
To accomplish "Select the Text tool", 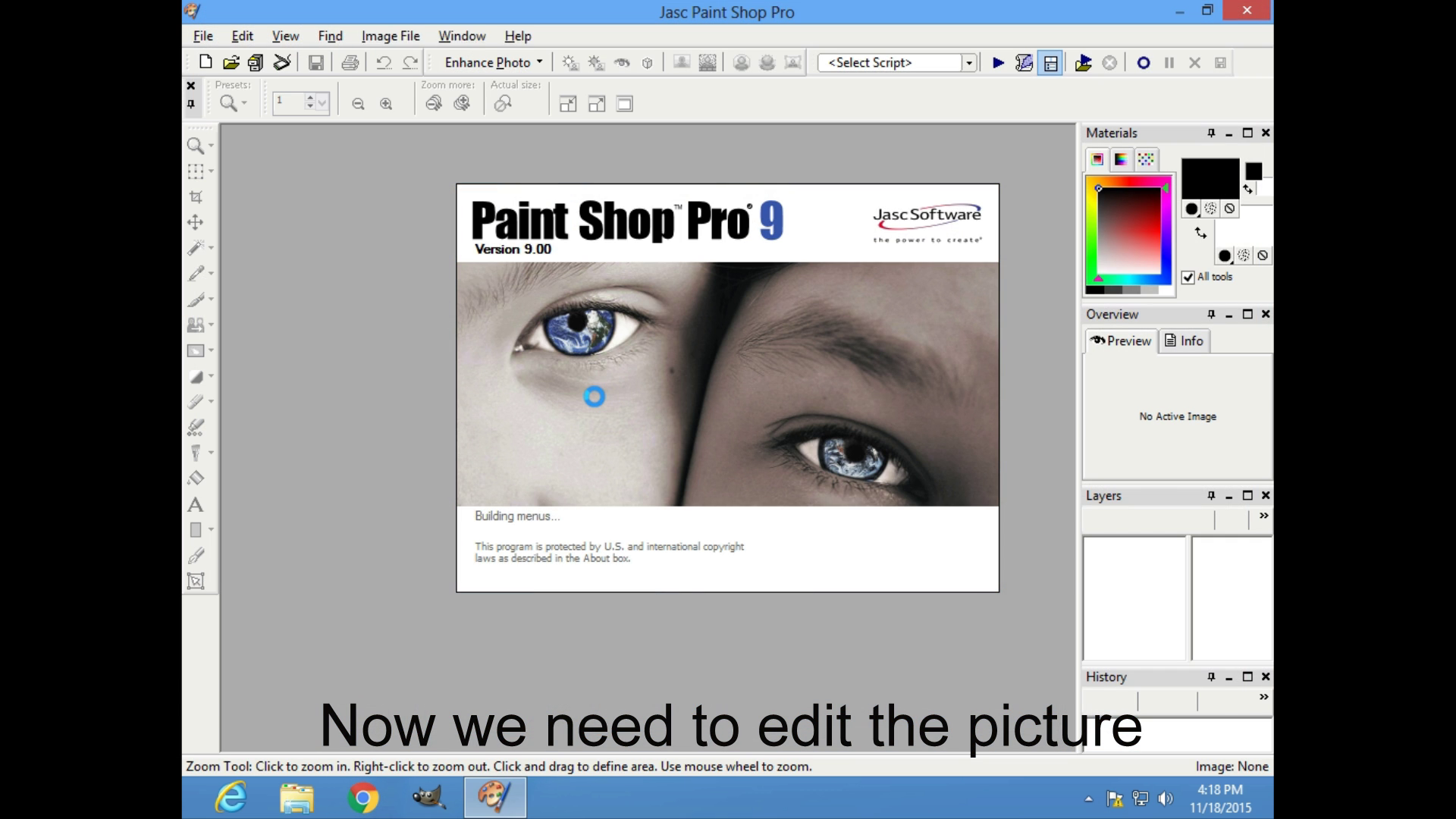I will pos(196,504).
